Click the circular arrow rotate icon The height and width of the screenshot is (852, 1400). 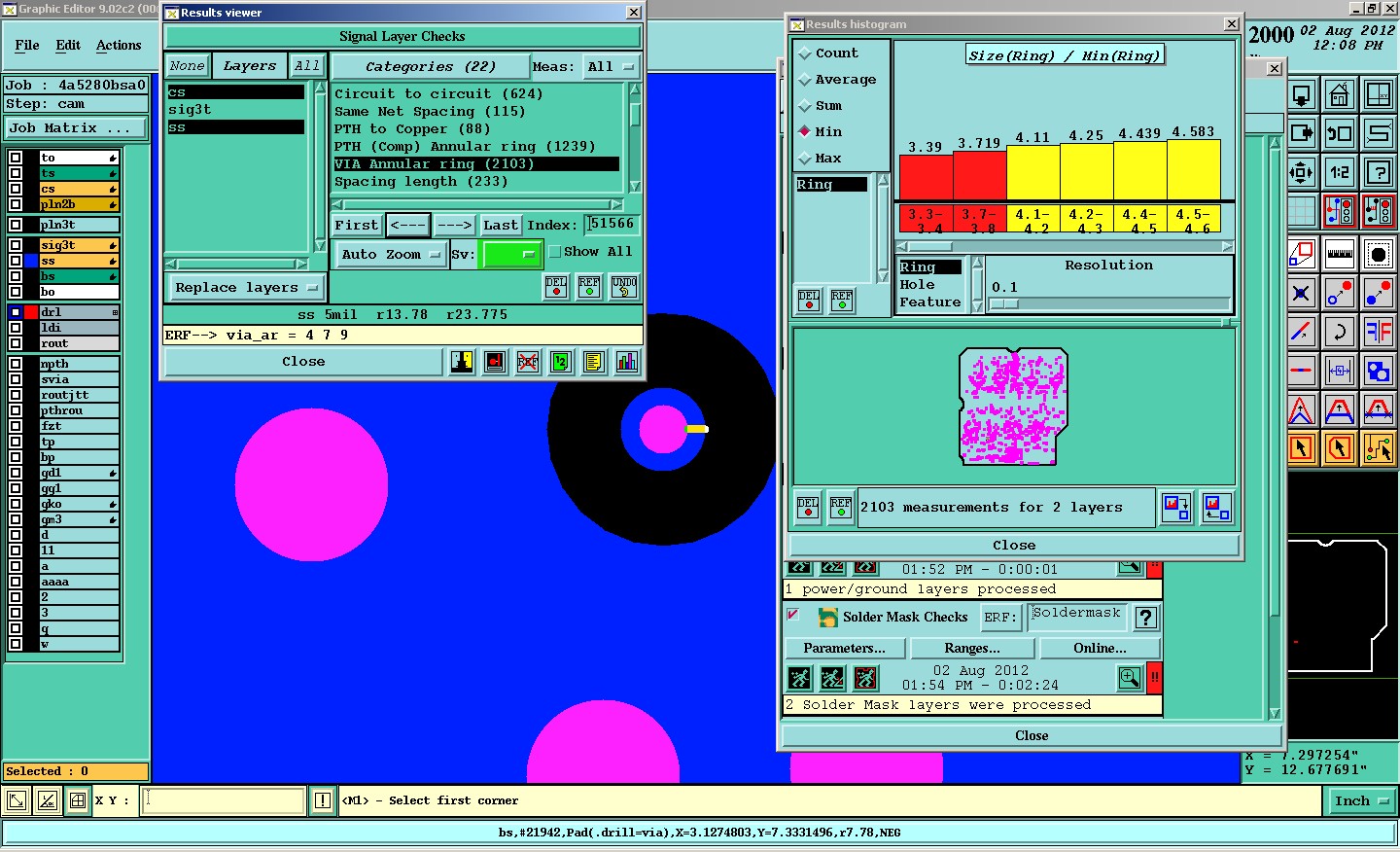click(x=1340, y=332)
